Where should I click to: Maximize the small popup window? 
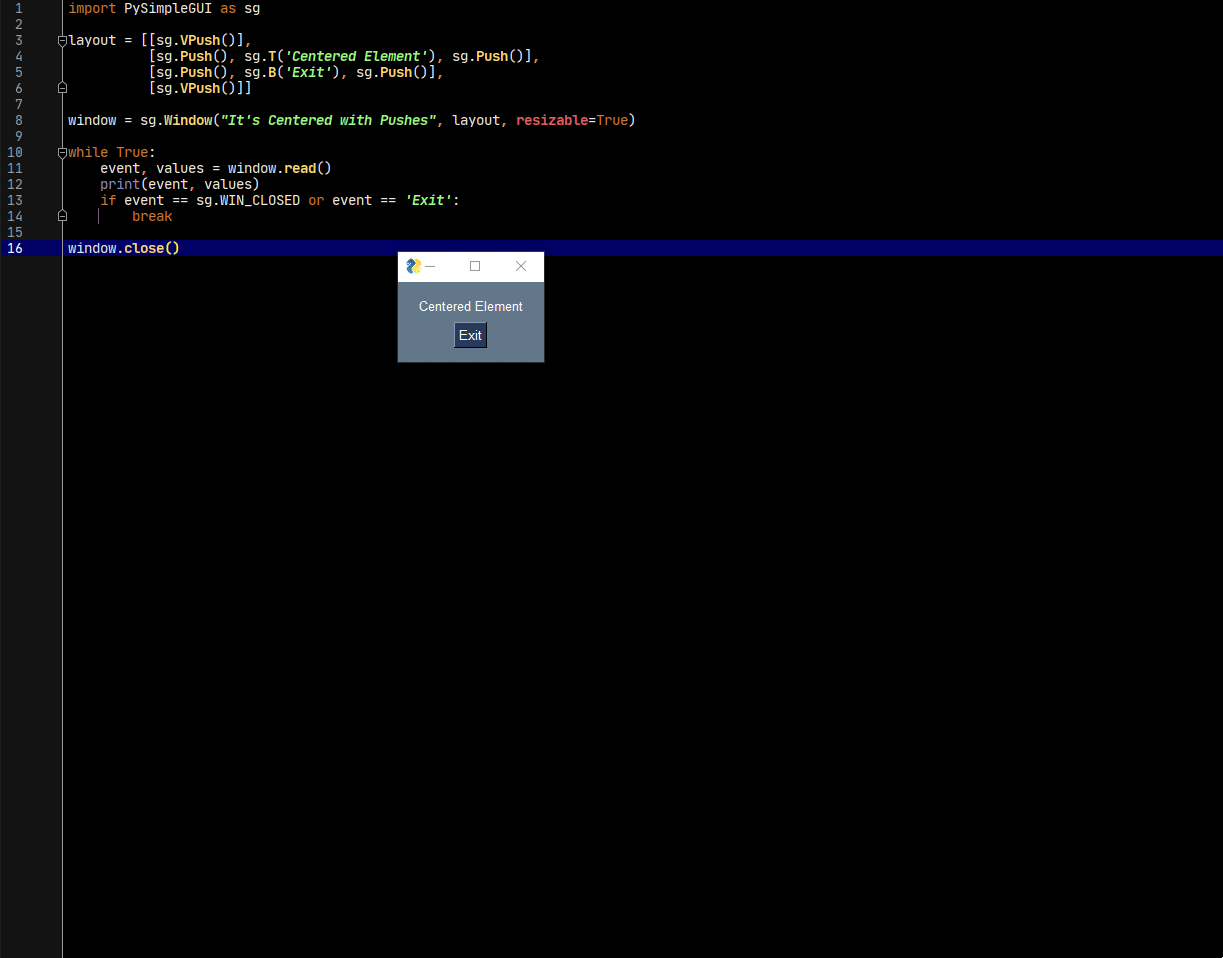click(475, 266)
